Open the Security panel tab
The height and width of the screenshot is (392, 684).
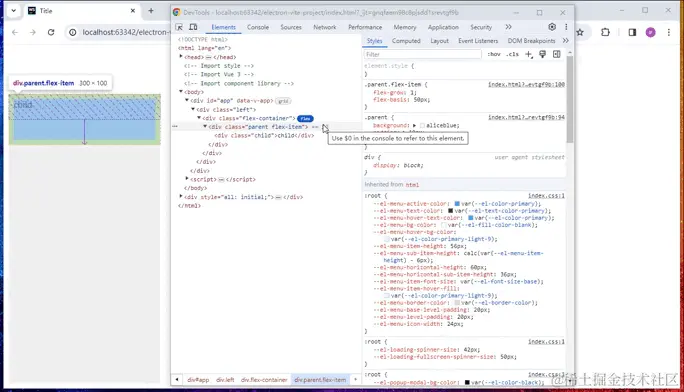[x=481, y=27]
